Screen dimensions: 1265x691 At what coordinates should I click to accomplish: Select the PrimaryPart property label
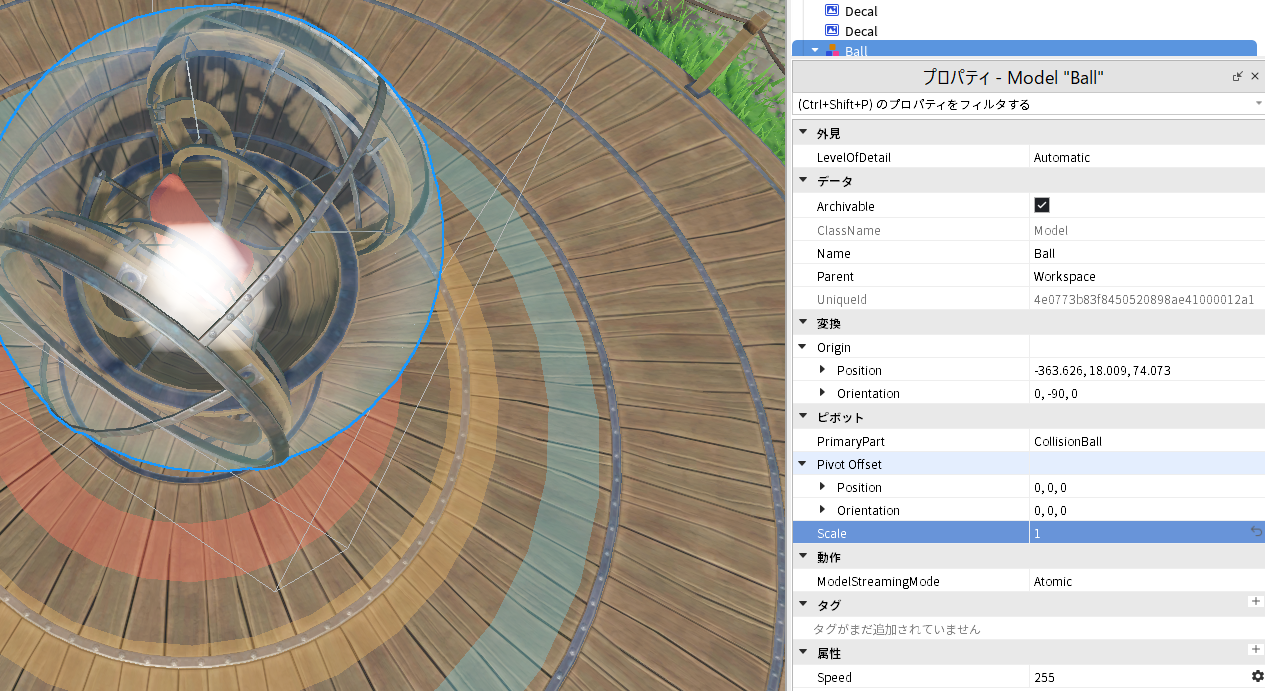coord(850,441)
